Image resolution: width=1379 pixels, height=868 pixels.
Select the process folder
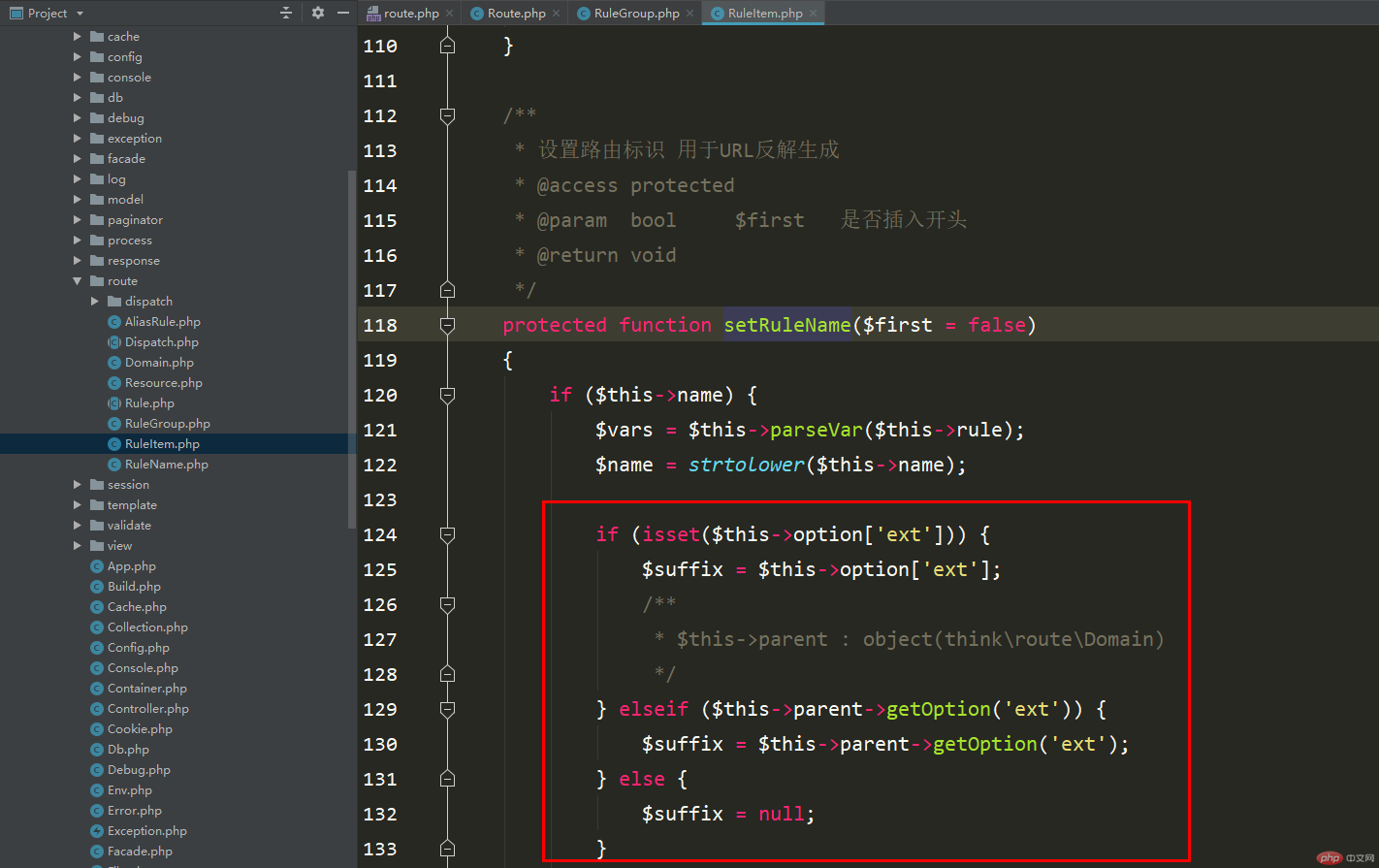pyautogui.click(x=121, y=241)
